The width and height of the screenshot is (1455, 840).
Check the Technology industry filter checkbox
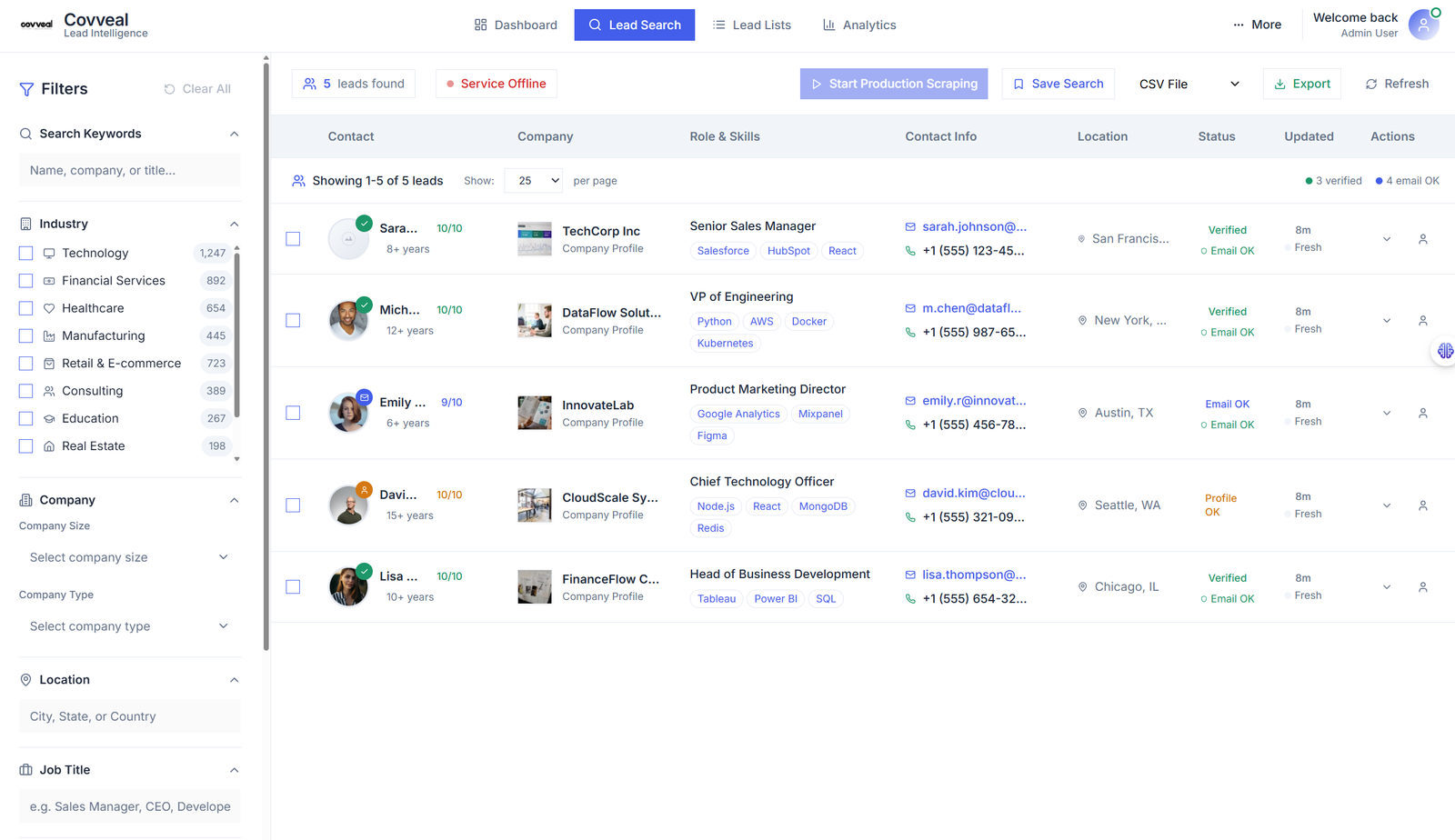[x=25, y=253]
